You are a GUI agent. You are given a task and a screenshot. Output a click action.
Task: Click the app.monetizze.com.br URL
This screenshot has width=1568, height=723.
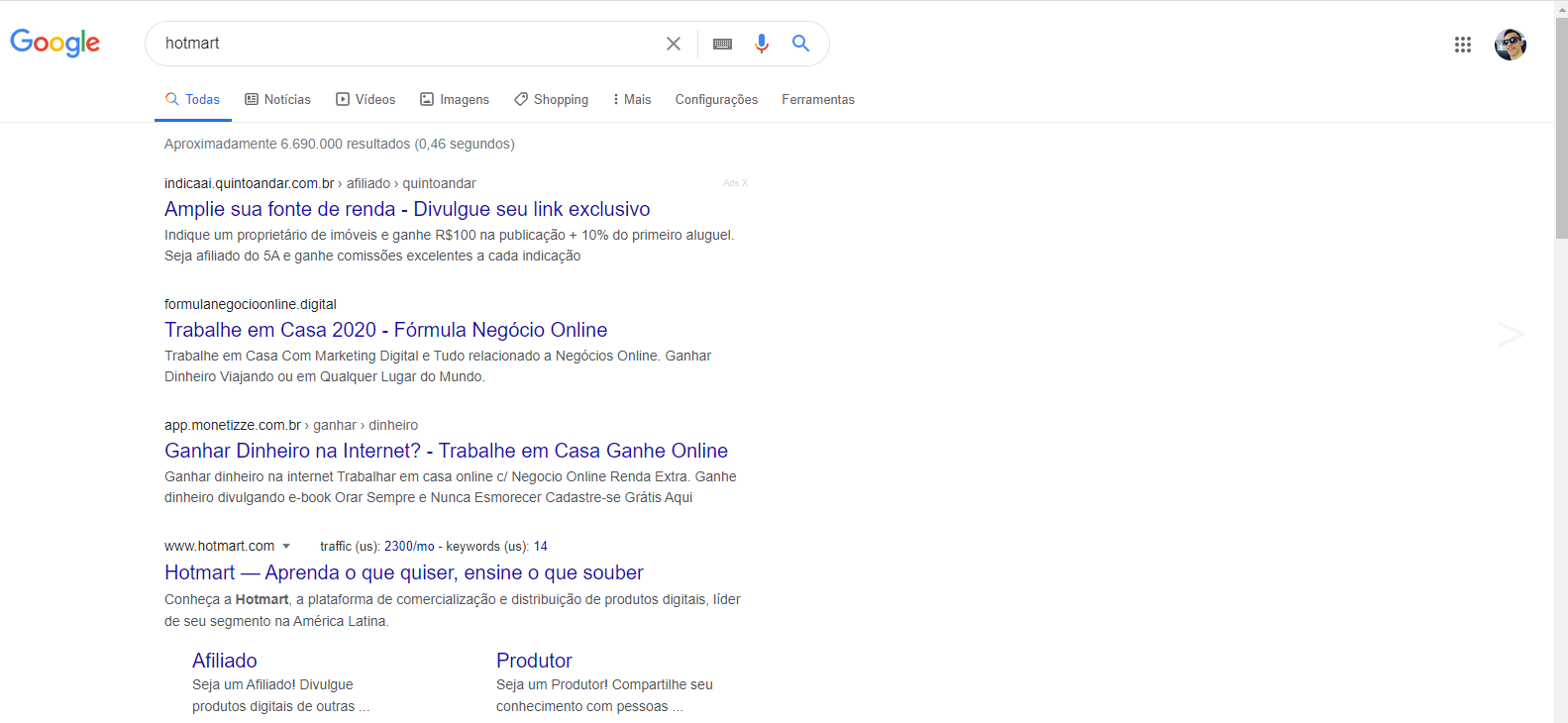coord(233,425)
